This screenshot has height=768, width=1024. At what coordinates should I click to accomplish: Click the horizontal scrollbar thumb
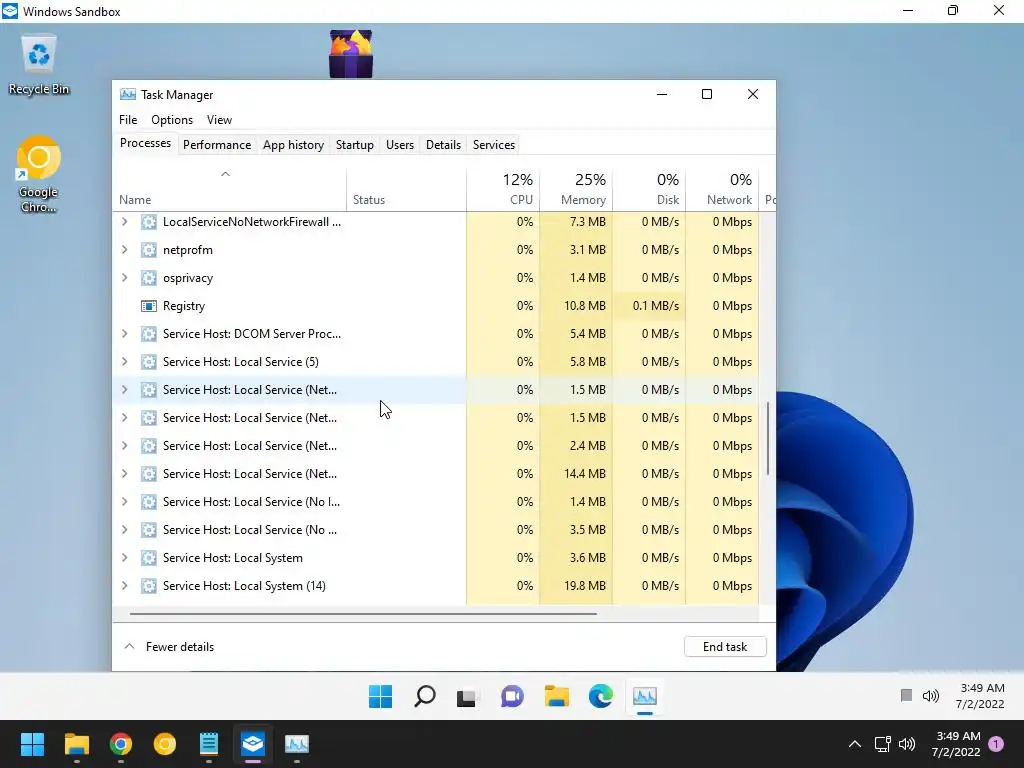tap(363, 614)
